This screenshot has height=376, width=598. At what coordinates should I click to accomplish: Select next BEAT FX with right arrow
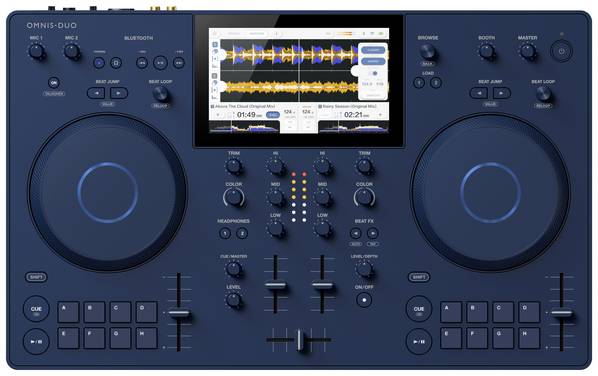[x=373, y=233]
